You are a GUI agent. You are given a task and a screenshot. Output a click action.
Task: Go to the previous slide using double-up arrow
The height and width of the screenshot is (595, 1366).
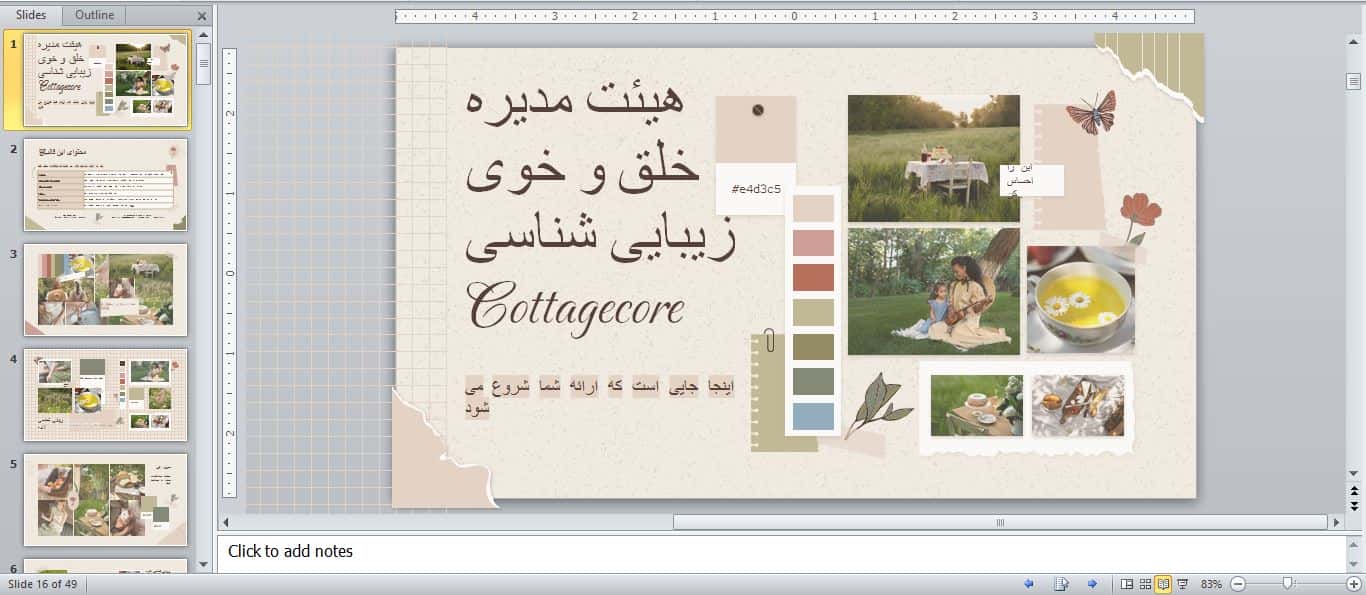[x=1354, y=490]
